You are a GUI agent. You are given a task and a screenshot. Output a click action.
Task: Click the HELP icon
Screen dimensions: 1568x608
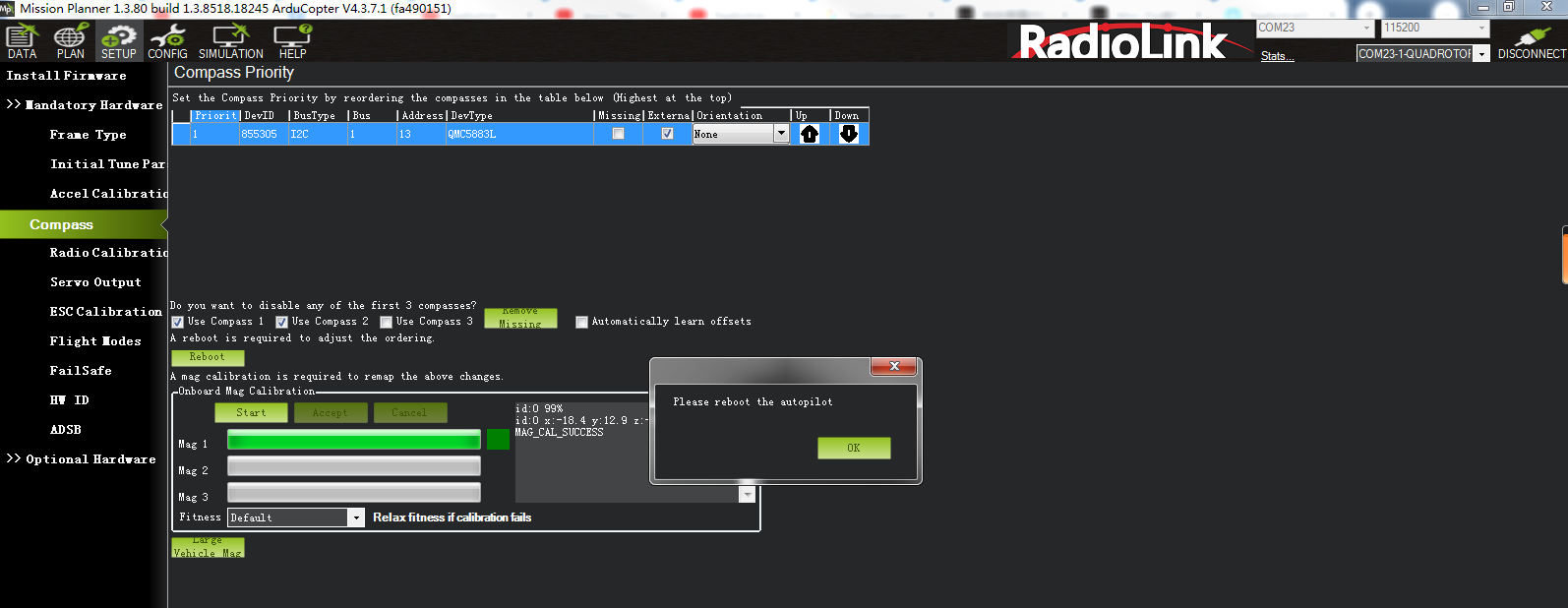pyautogui.click(x=292, y=41)
